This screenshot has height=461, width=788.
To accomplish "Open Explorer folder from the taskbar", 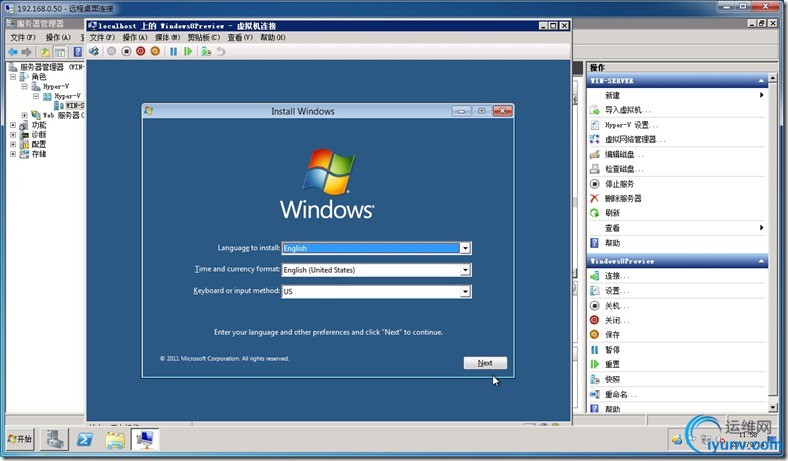I will click(115, 439).
